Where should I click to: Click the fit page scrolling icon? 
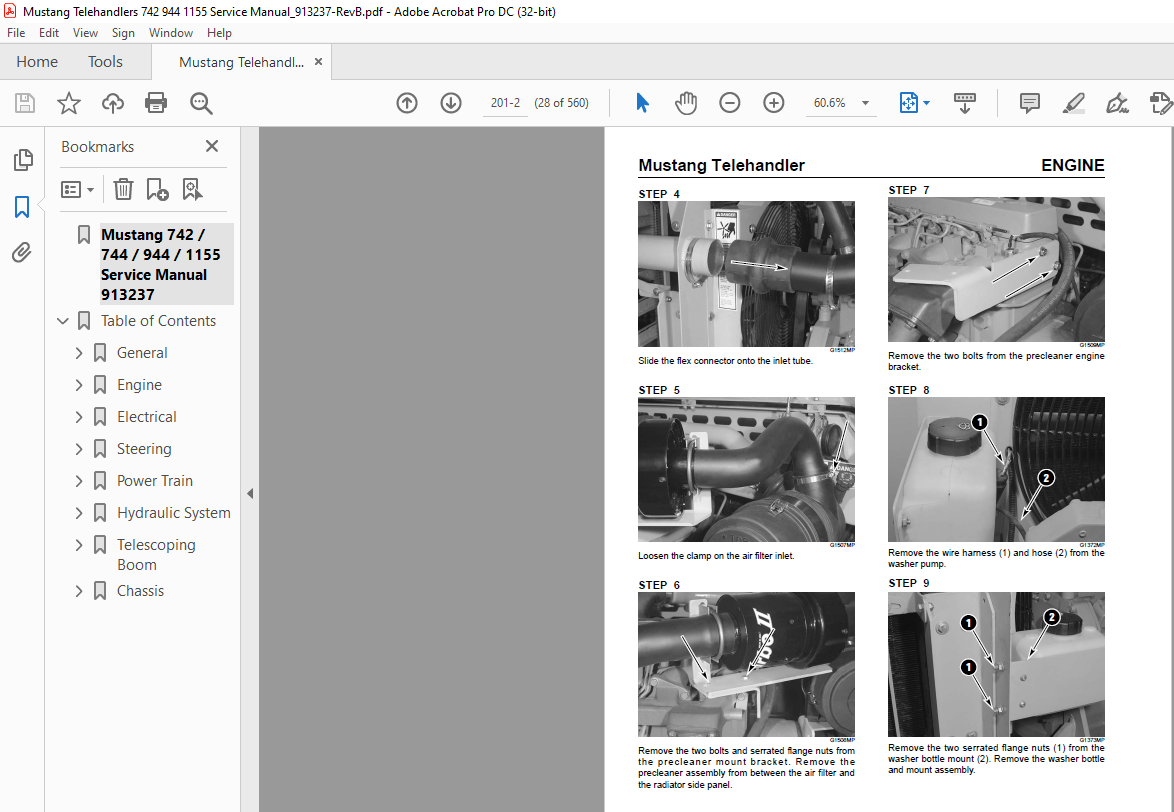pyautogui.click(x=908, y=103)
